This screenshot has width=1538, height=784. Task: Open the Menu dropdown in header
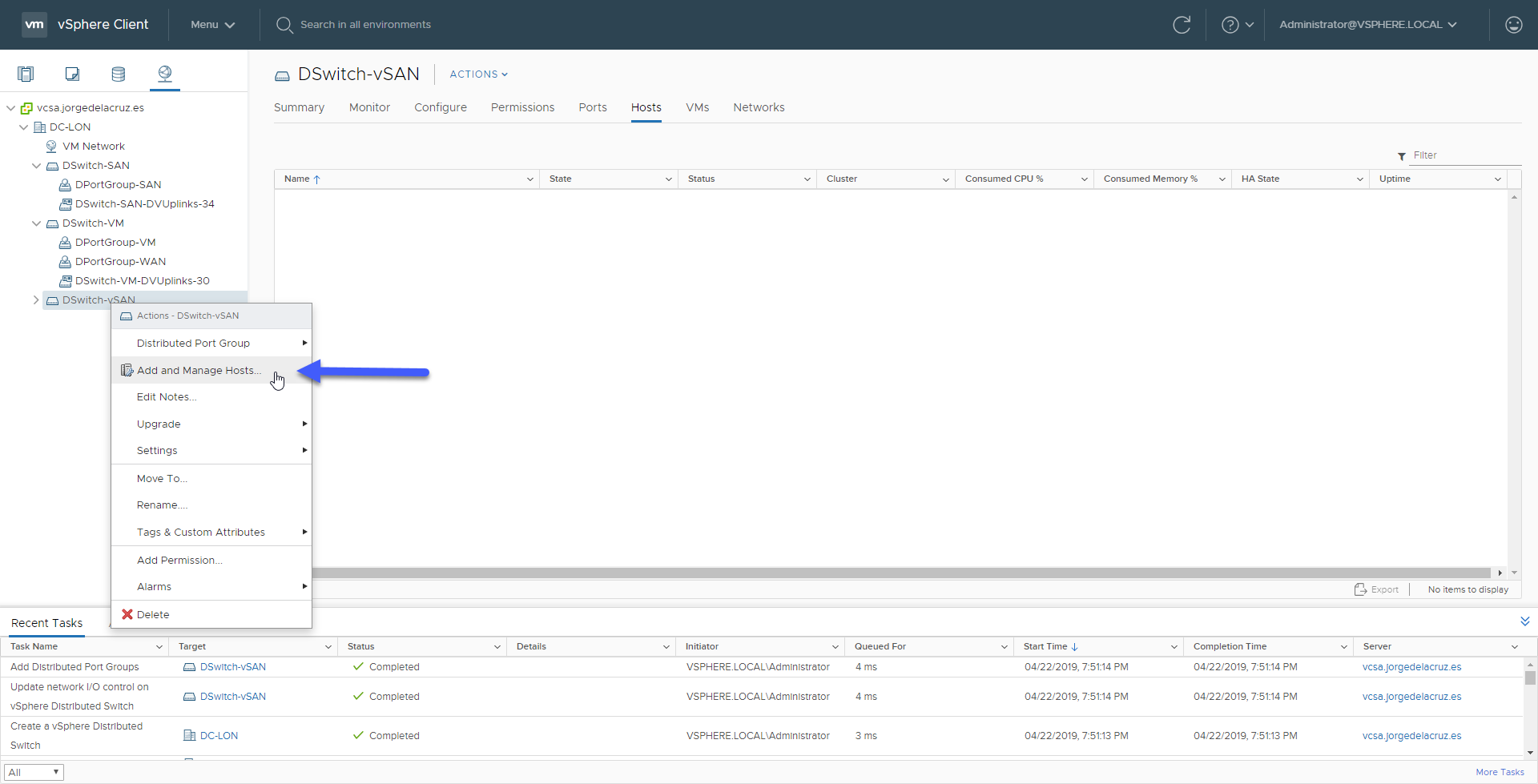[213, 25]
